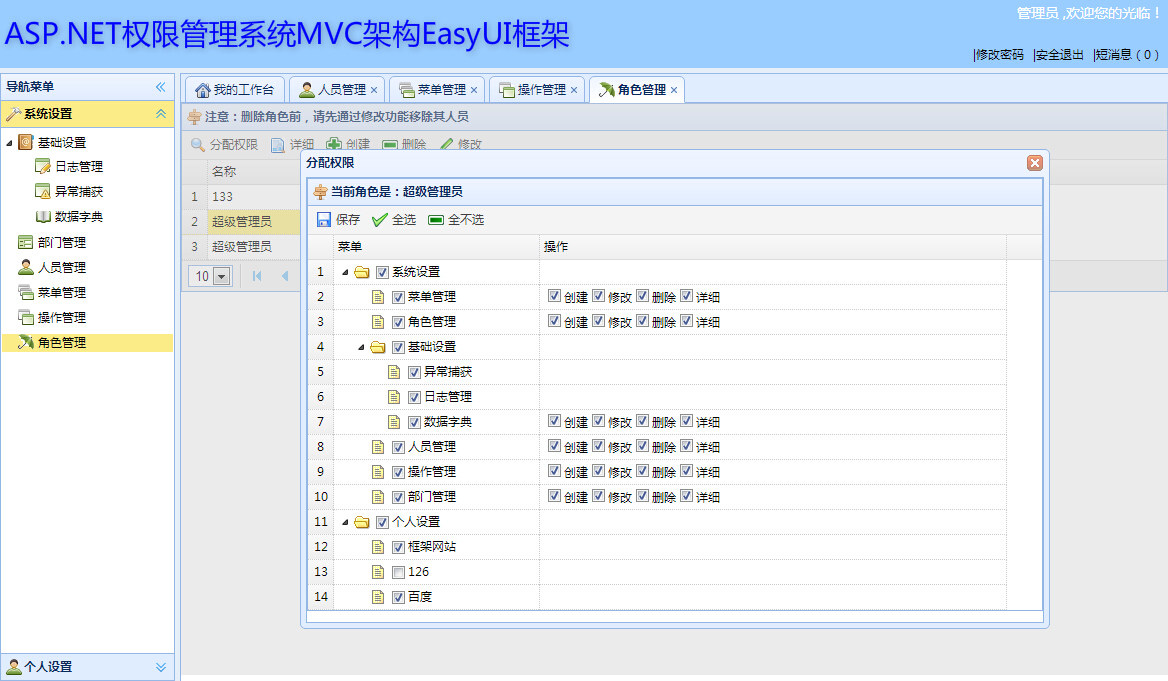Click the 安全退出 link
This screenshot has height=681, width=1168.
1059,54
